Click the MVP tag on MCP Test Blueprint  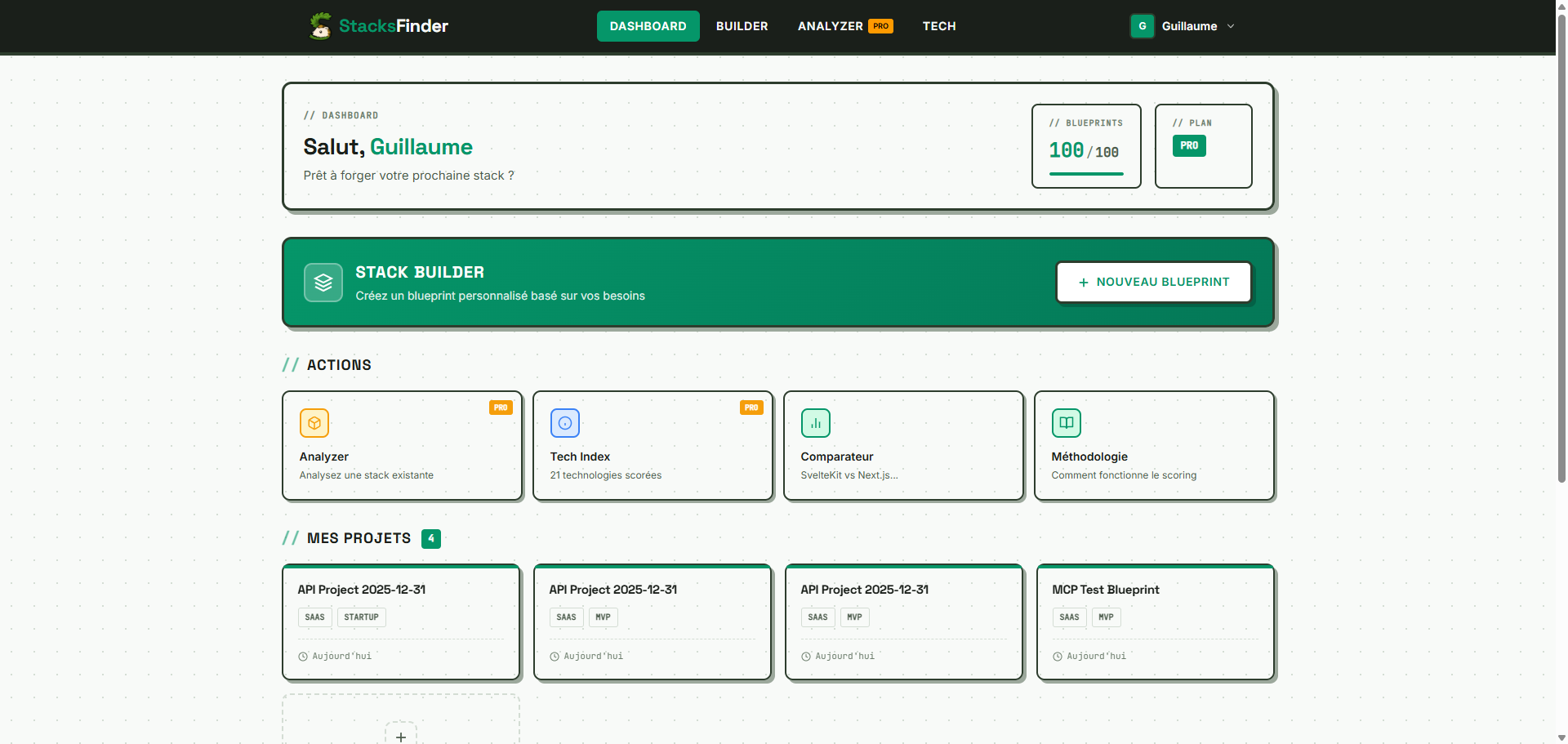click(1106, 617)
